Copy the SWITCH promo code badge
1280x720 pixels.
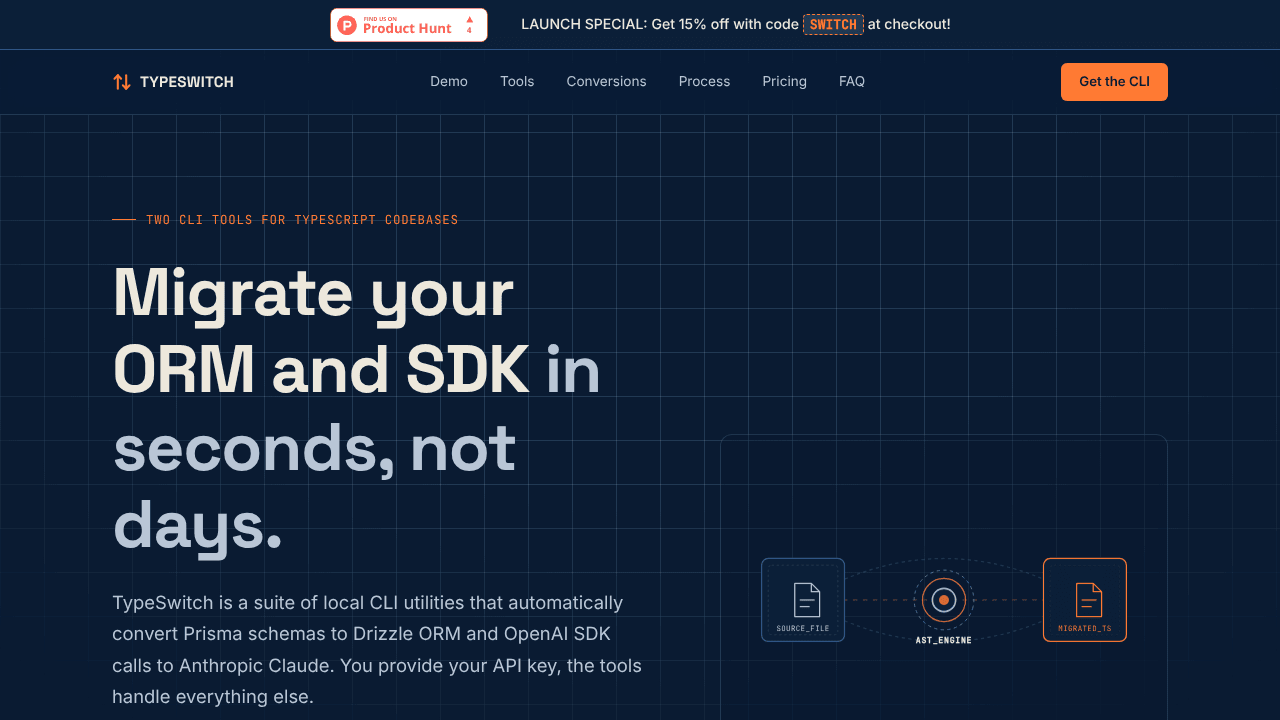point(833,24)
